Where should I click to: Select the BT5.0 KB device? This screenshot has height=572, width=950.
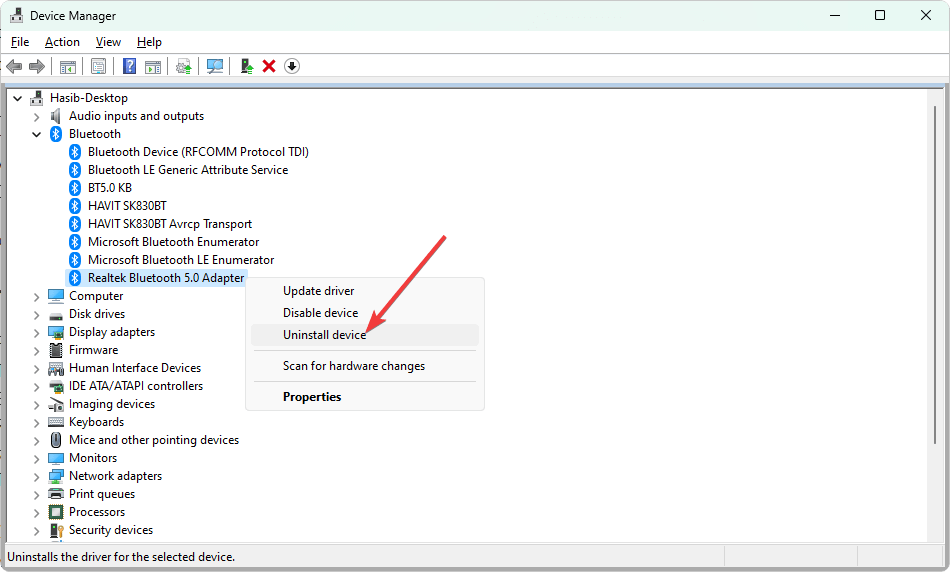click(110, 188)
